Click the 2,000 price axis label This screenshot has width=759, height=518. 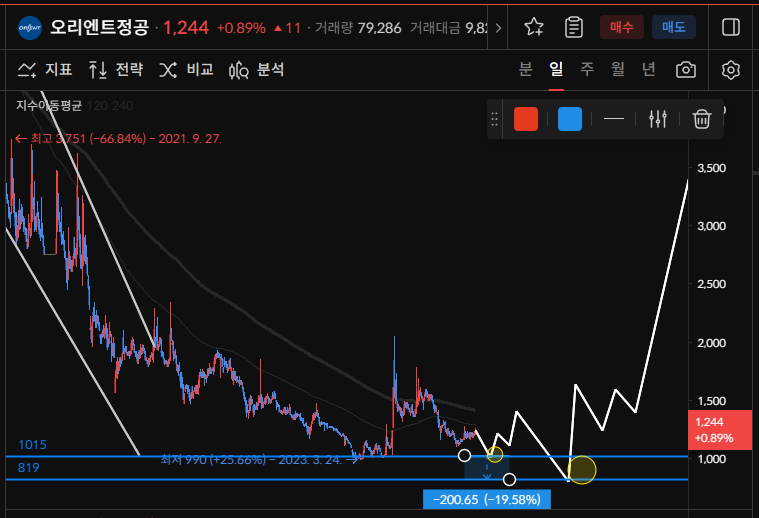712,343
